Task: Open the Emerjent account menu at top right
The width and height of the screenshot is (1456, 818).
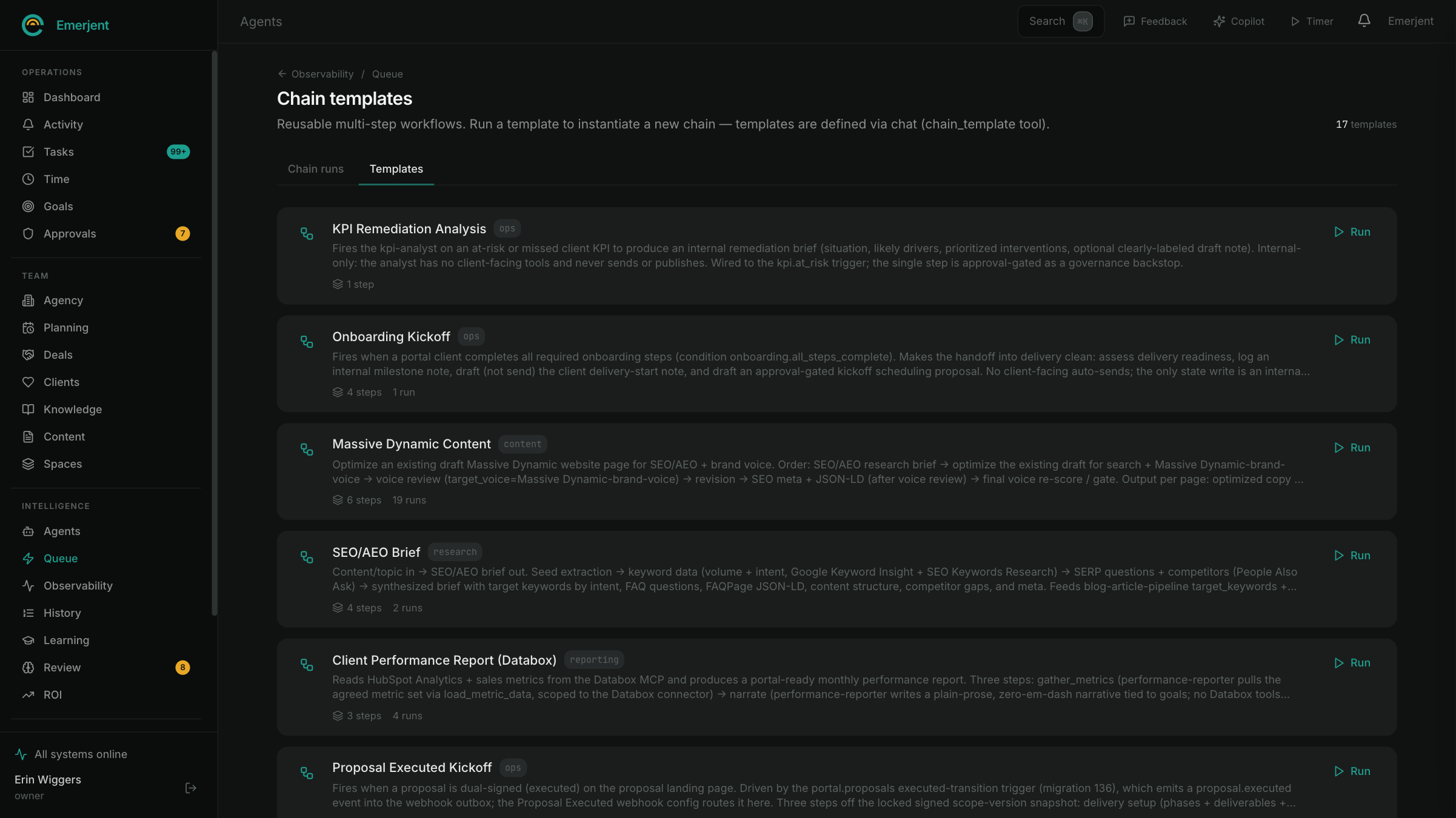Action: pos(1411,21)
